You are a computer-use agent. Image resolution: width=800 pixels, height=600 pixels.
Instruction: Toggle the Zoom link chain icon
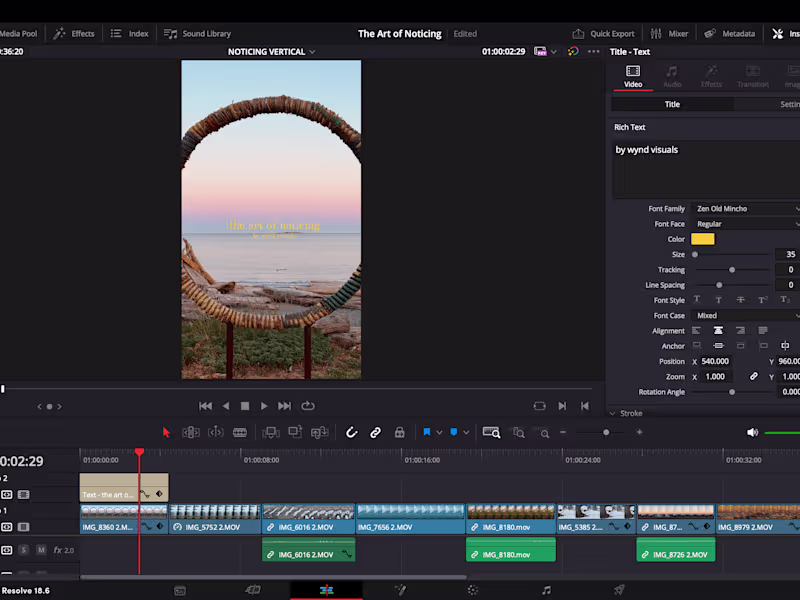coord(753,377)
